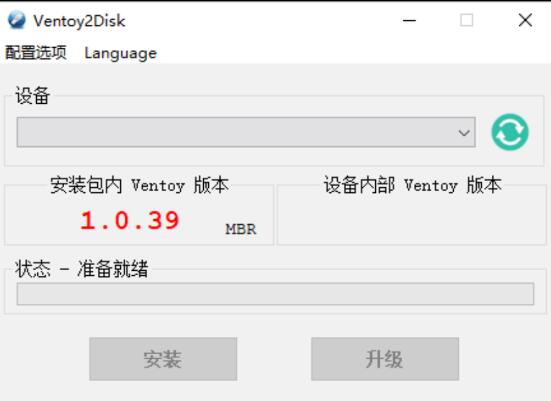Click the 设备内部 Ventoy 版本 heading
Viewport: 551px width, 401px height.
[412, 185]
